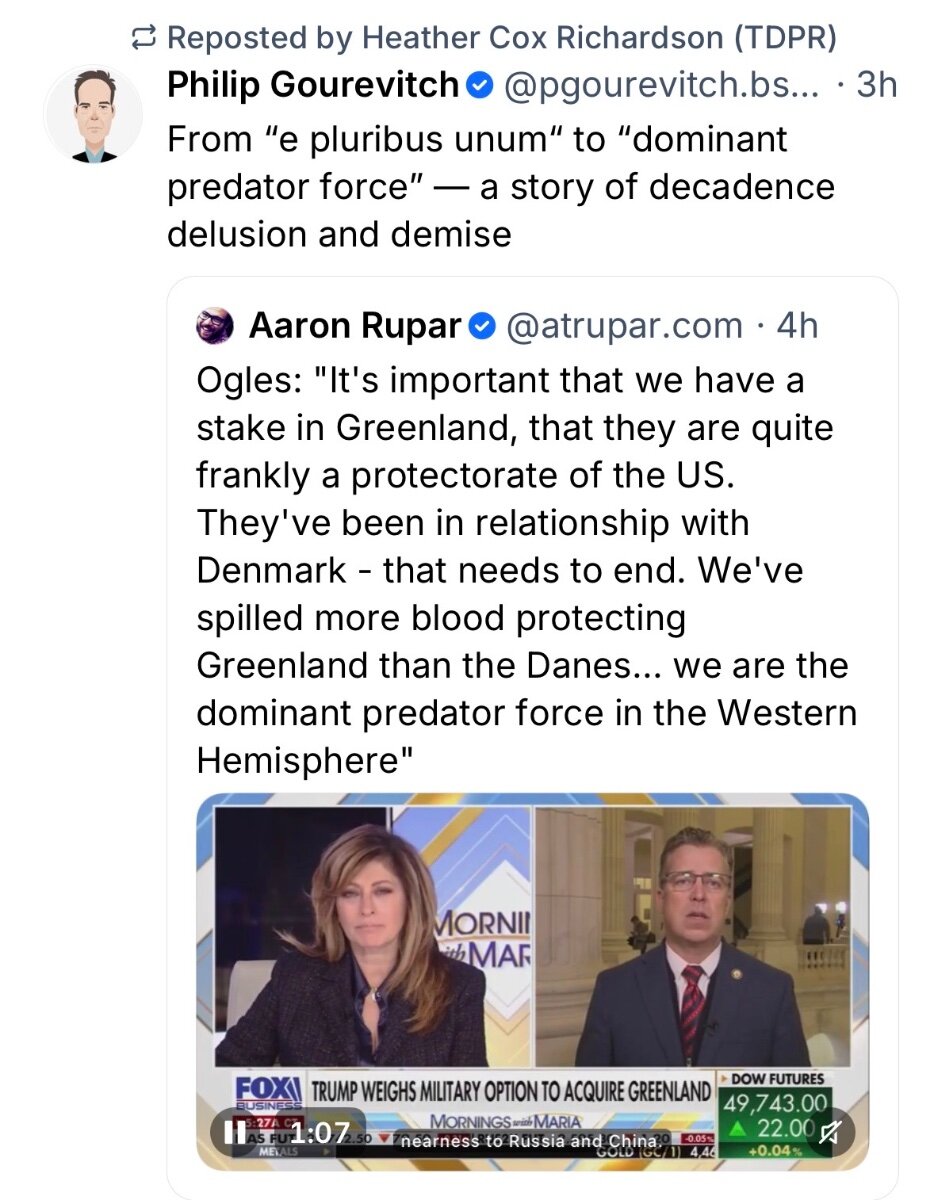Open the post text about "e pluribus unum"
The image size is (934, 1200).
pyautogui.click(x=500, y=186)
